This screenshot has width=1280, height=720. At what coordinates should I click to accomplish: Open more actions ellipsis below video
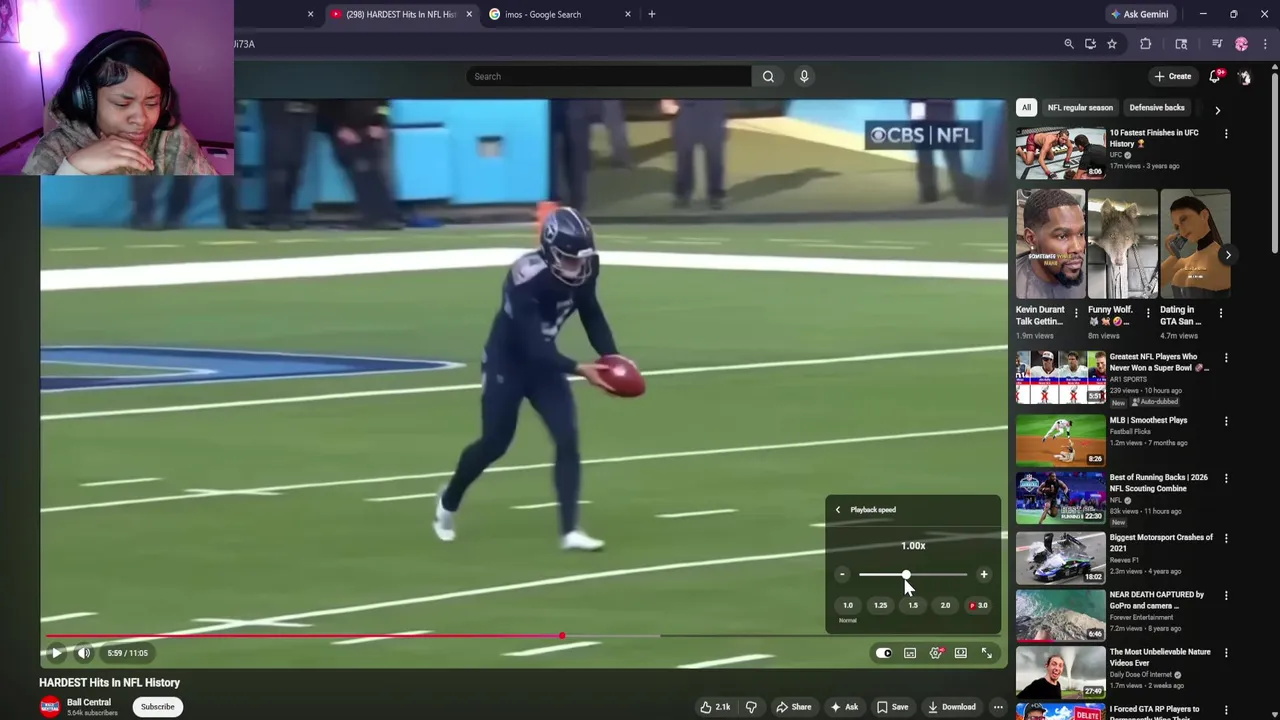[998, 707]
